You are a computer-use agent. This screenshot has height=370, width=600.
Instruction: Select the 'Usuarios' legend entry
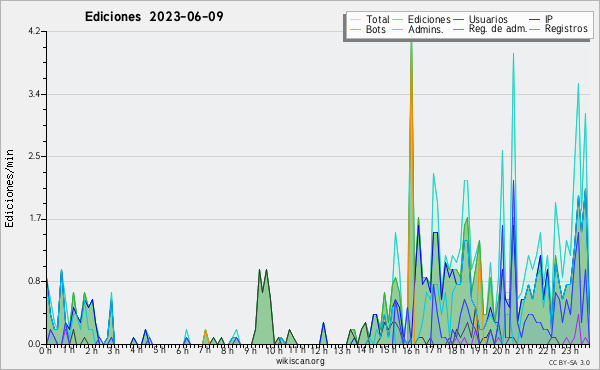488,19
